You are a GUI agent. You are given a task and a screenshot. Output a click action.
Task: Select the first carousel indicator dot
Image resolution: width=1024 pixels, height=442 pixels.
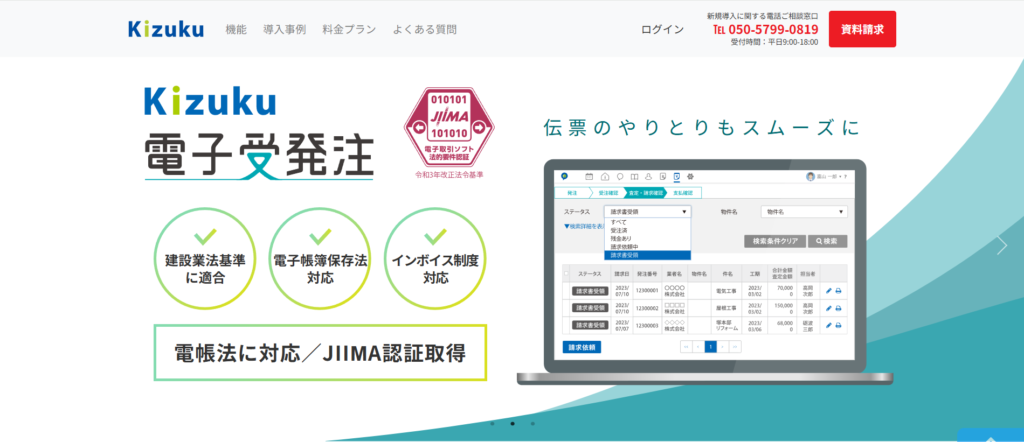pyautogui.click(x=492, y=423)
